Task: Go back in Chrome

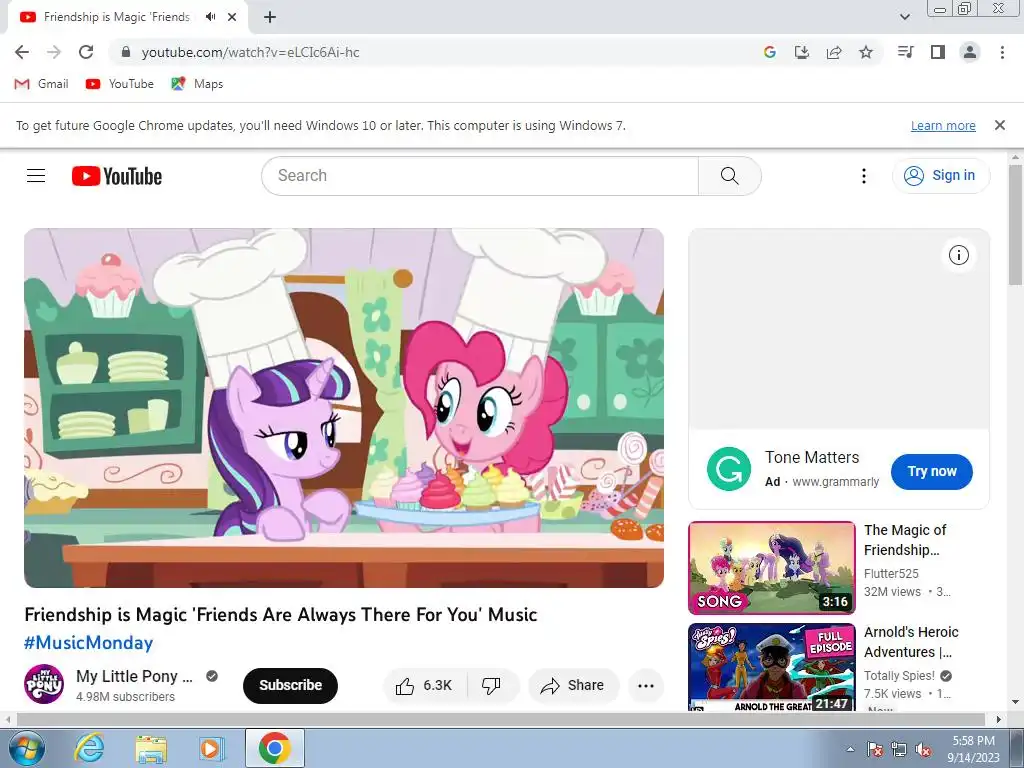Action: tap(22, 52)
